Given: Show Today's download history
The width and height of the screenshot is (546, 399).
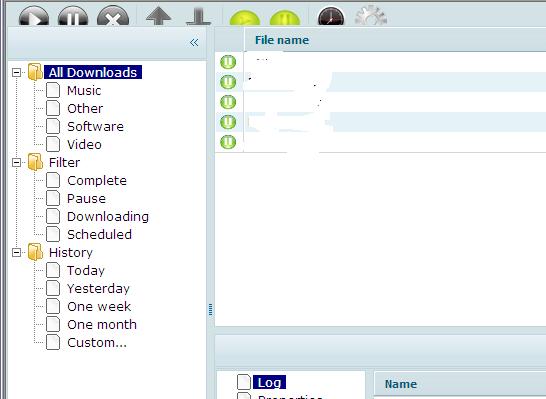Looking at the screenshot, I should 86,271.
